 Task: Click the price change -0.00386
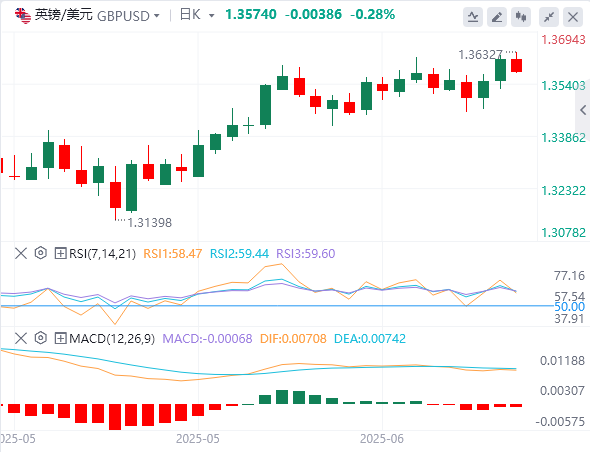[313, 15]
